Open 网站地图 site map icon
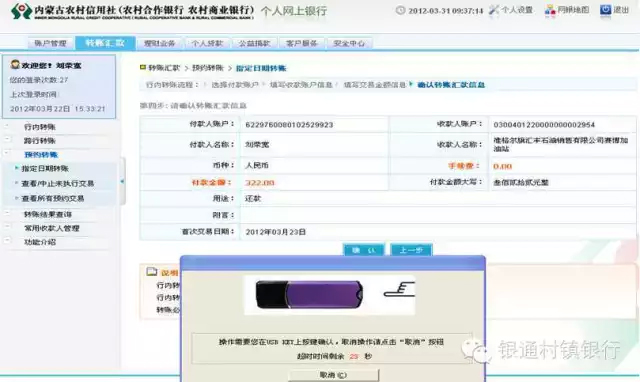The width and height of the screenshot is (640, 382). [x=550, y=10]
